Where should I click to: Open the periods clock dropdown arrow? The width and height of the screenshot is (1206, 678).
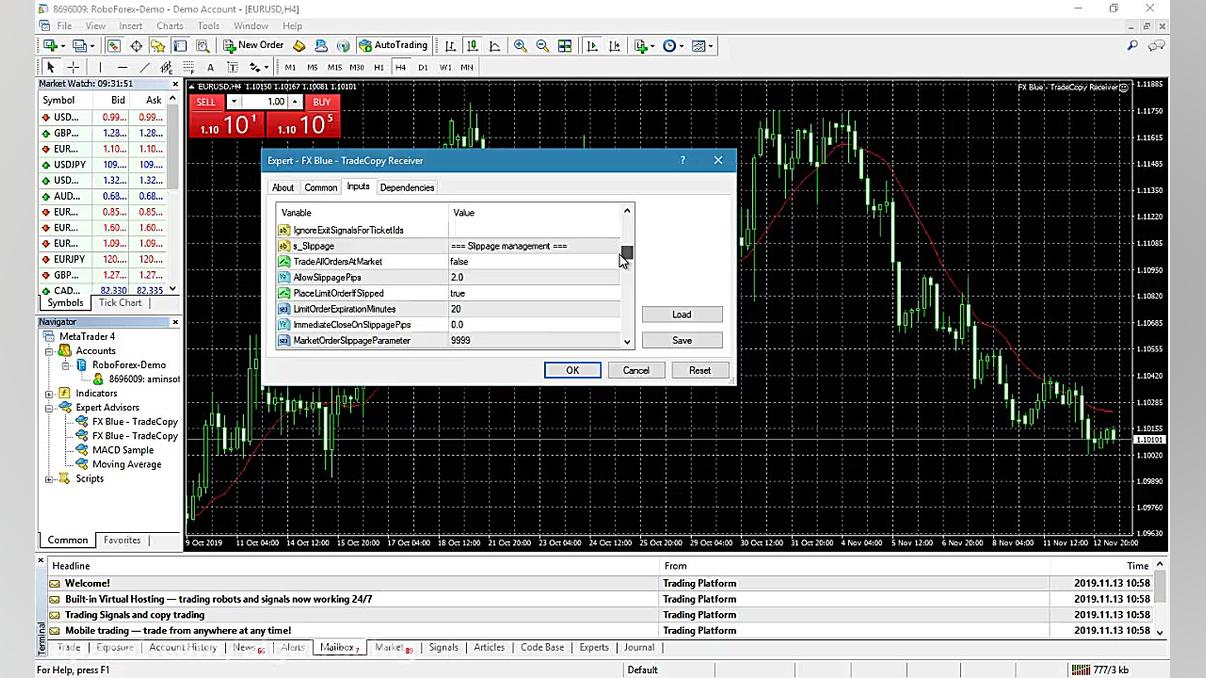click(683, 46)
